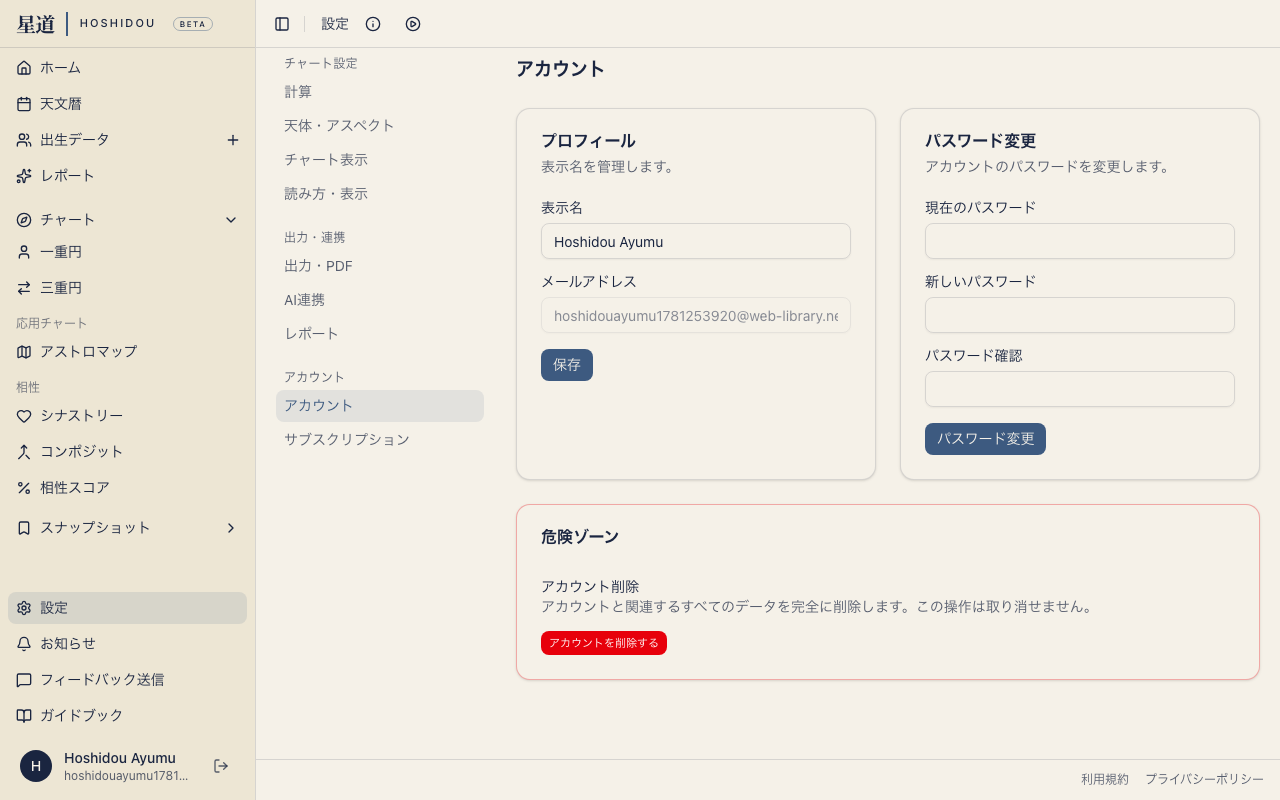Click the home icon beside ホーム
1280x800 pixels.
24,68
